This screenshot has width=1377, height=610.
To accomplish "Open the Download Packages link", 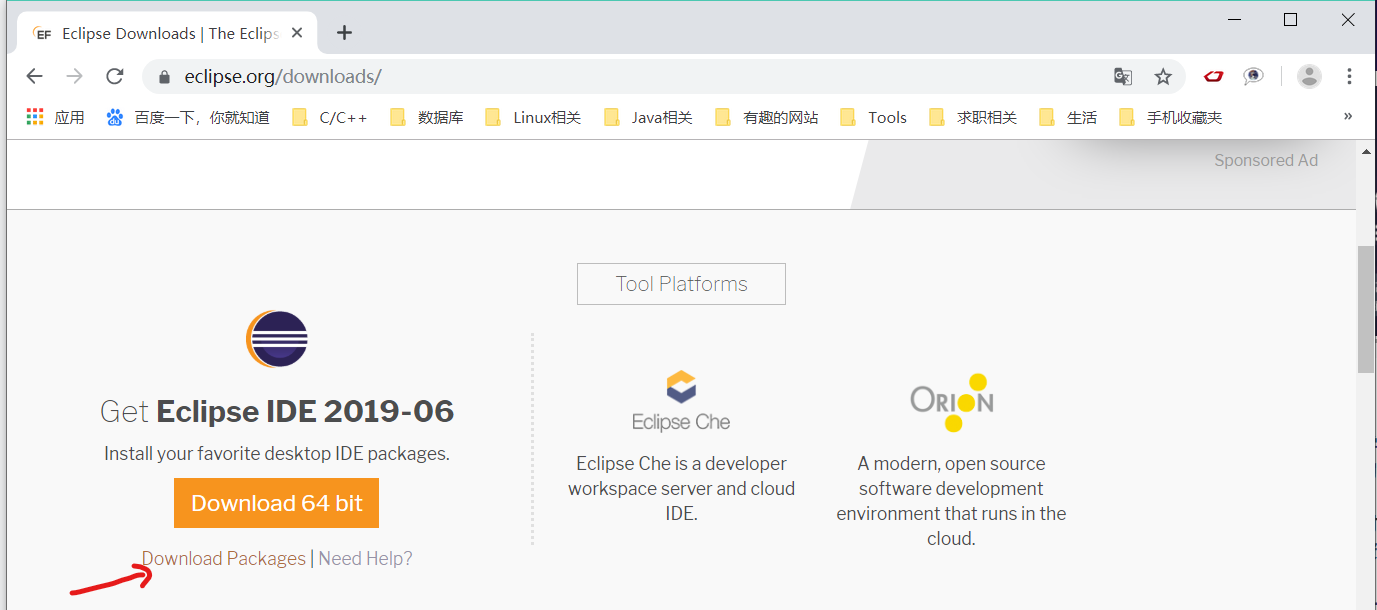I will 224,558.
